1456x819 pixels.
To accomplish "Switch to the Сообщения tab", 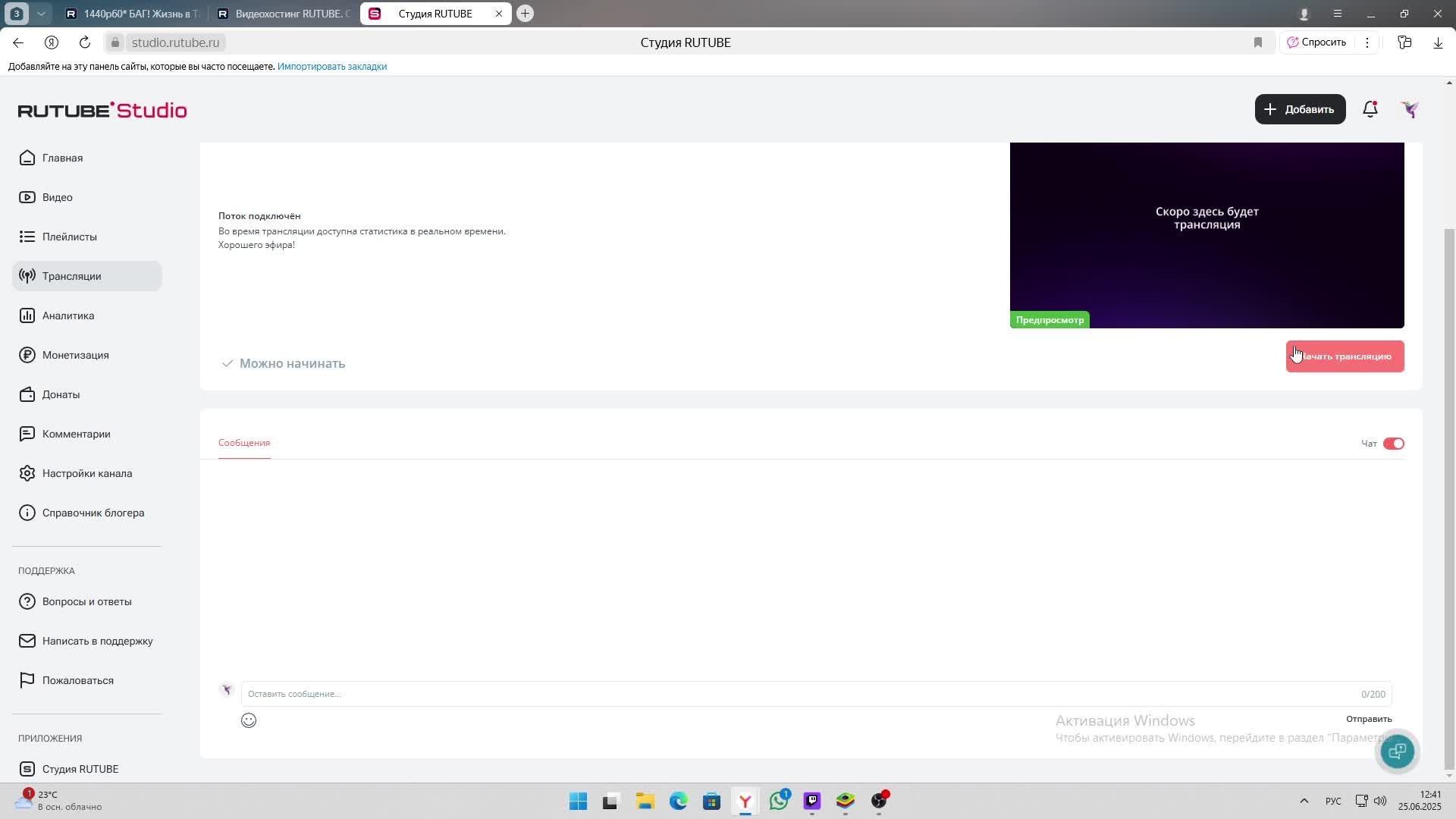I will [244, 443].
